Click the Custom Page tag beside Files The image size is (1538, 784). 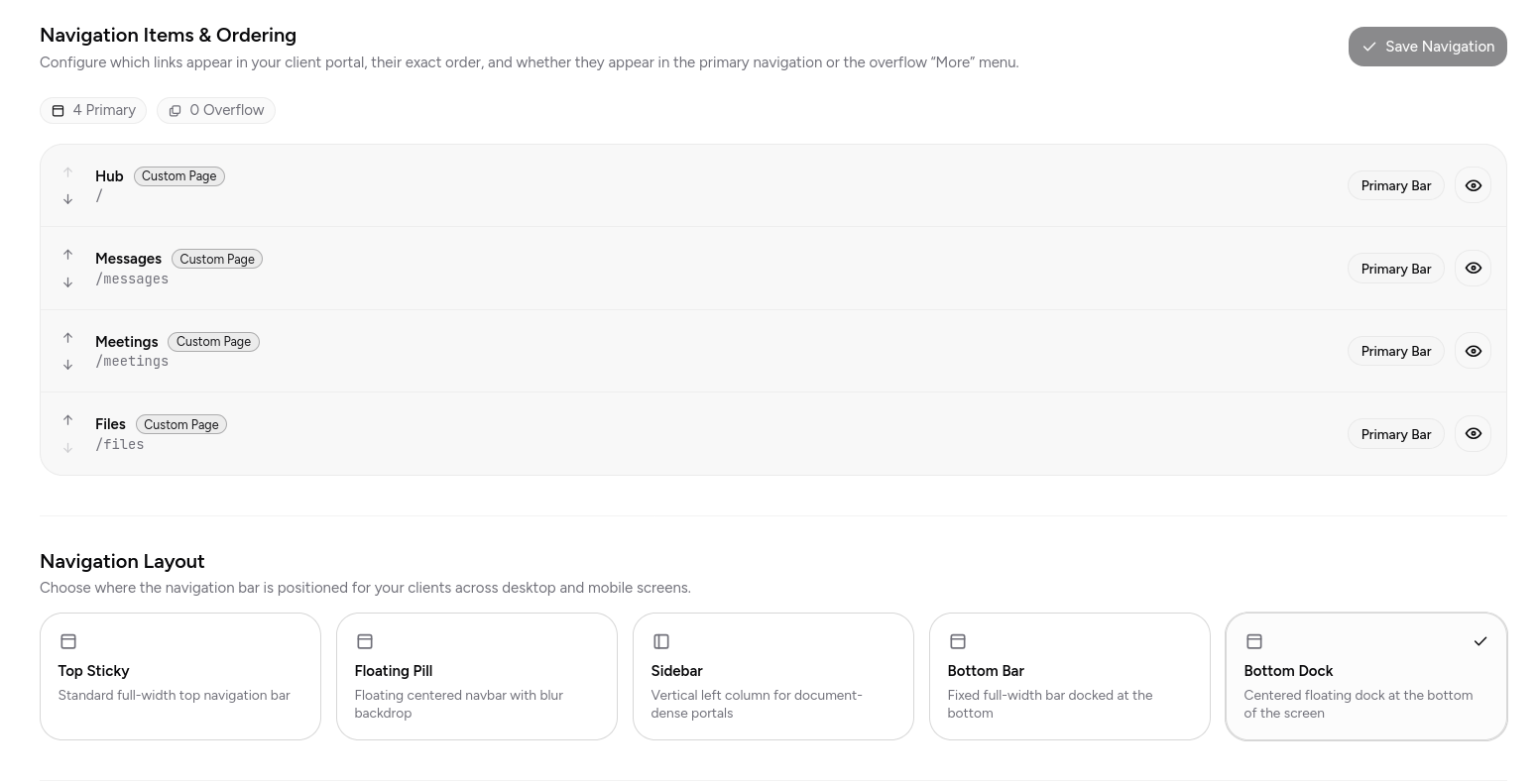tap(181, 424)
